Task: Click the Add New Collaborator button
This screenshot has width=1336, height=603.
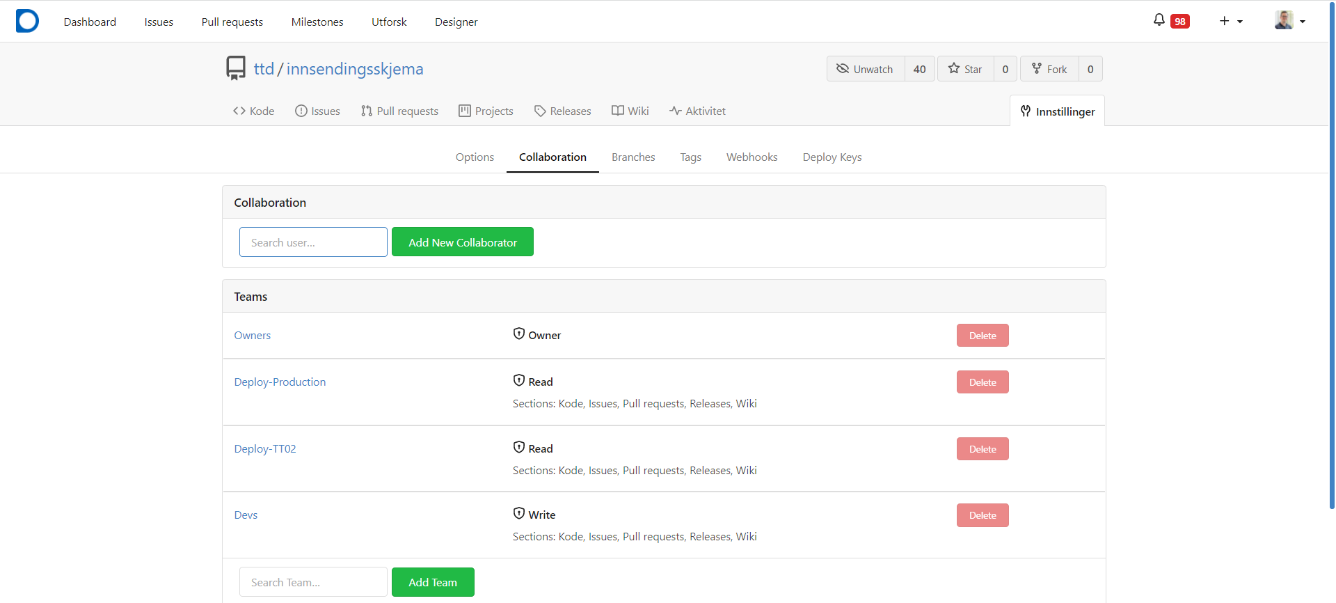Action: tap(462, 242)
